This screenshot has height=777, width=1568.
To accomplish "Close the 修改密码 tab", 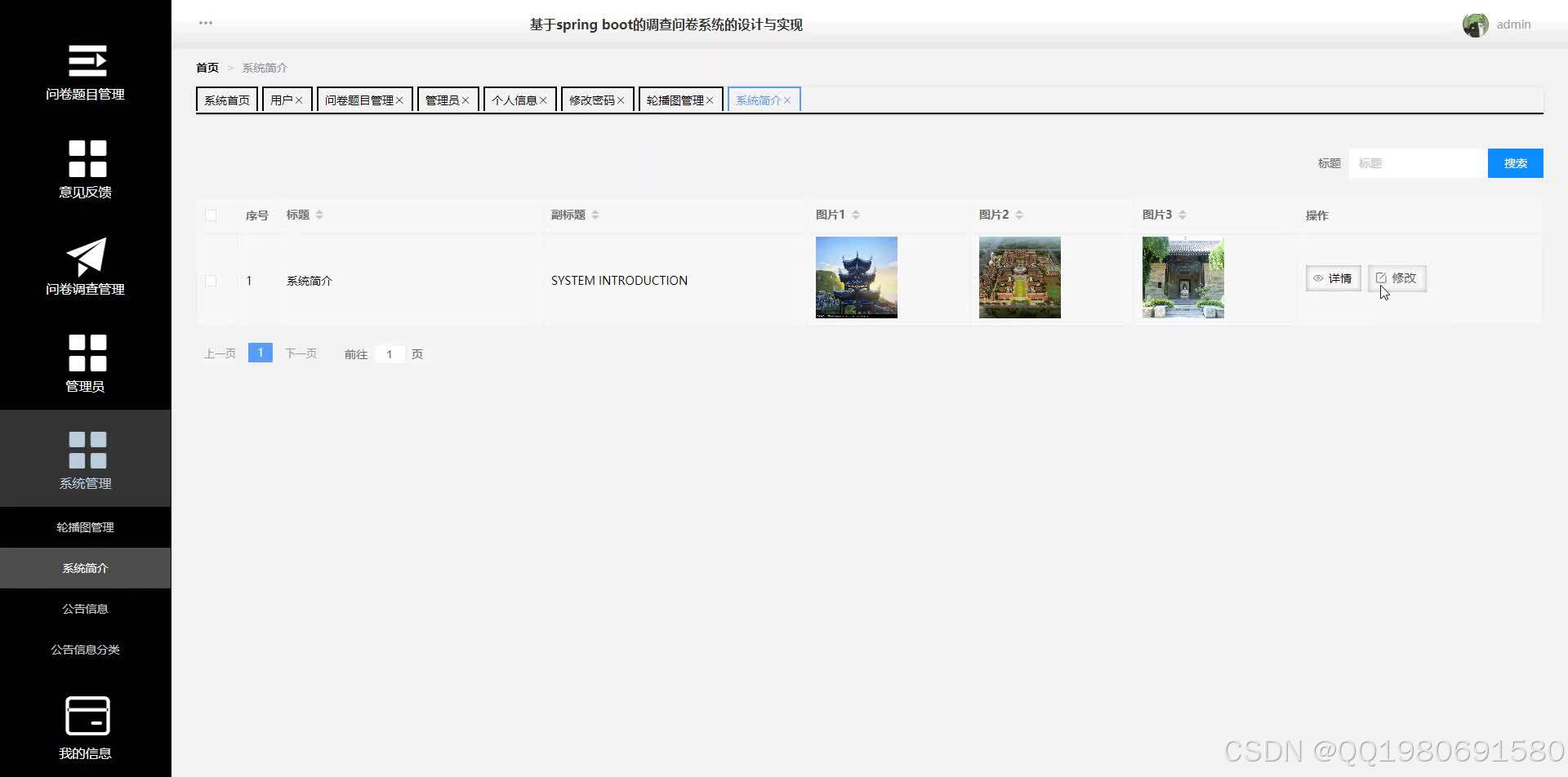I will click(621, 100).
